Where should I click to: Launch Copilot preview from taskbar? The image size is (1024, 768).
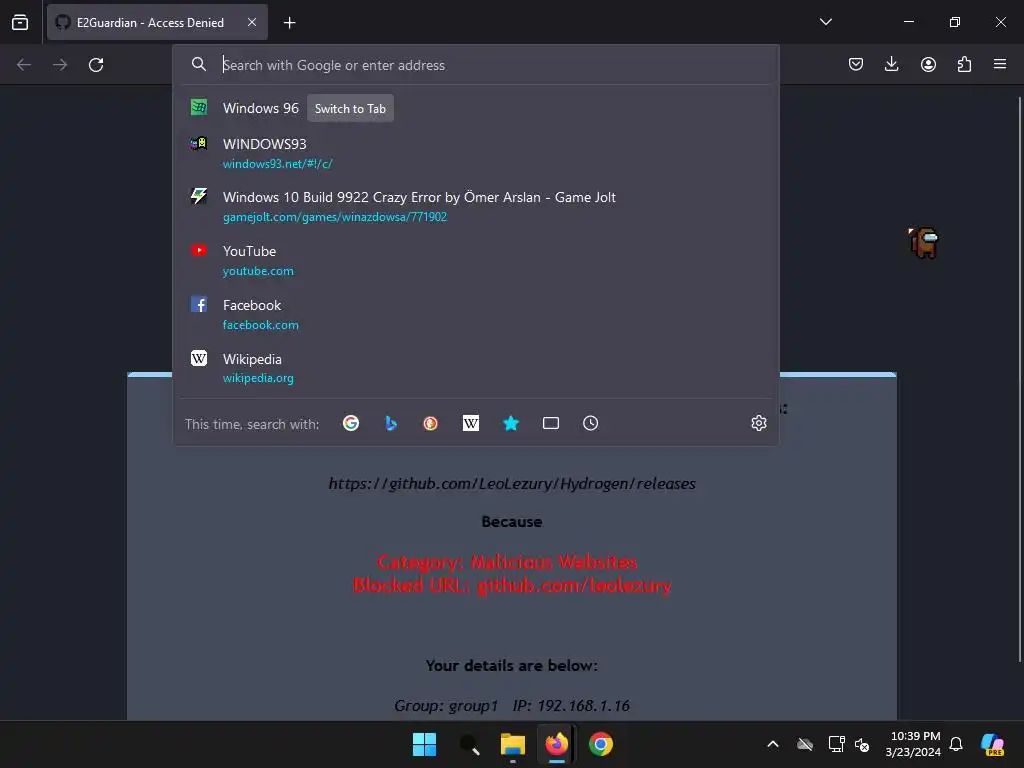pyautogui.click(x=992, y=744)
